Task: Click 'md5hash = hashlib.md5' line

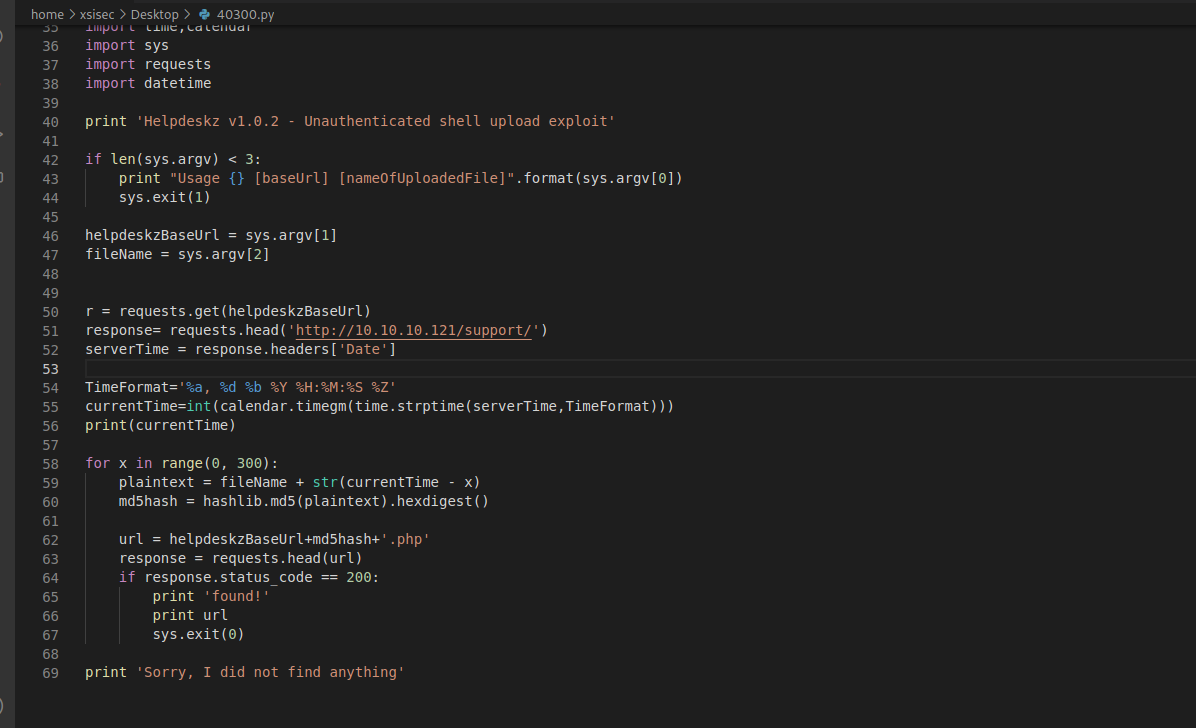Action: (x=304, y=501)
